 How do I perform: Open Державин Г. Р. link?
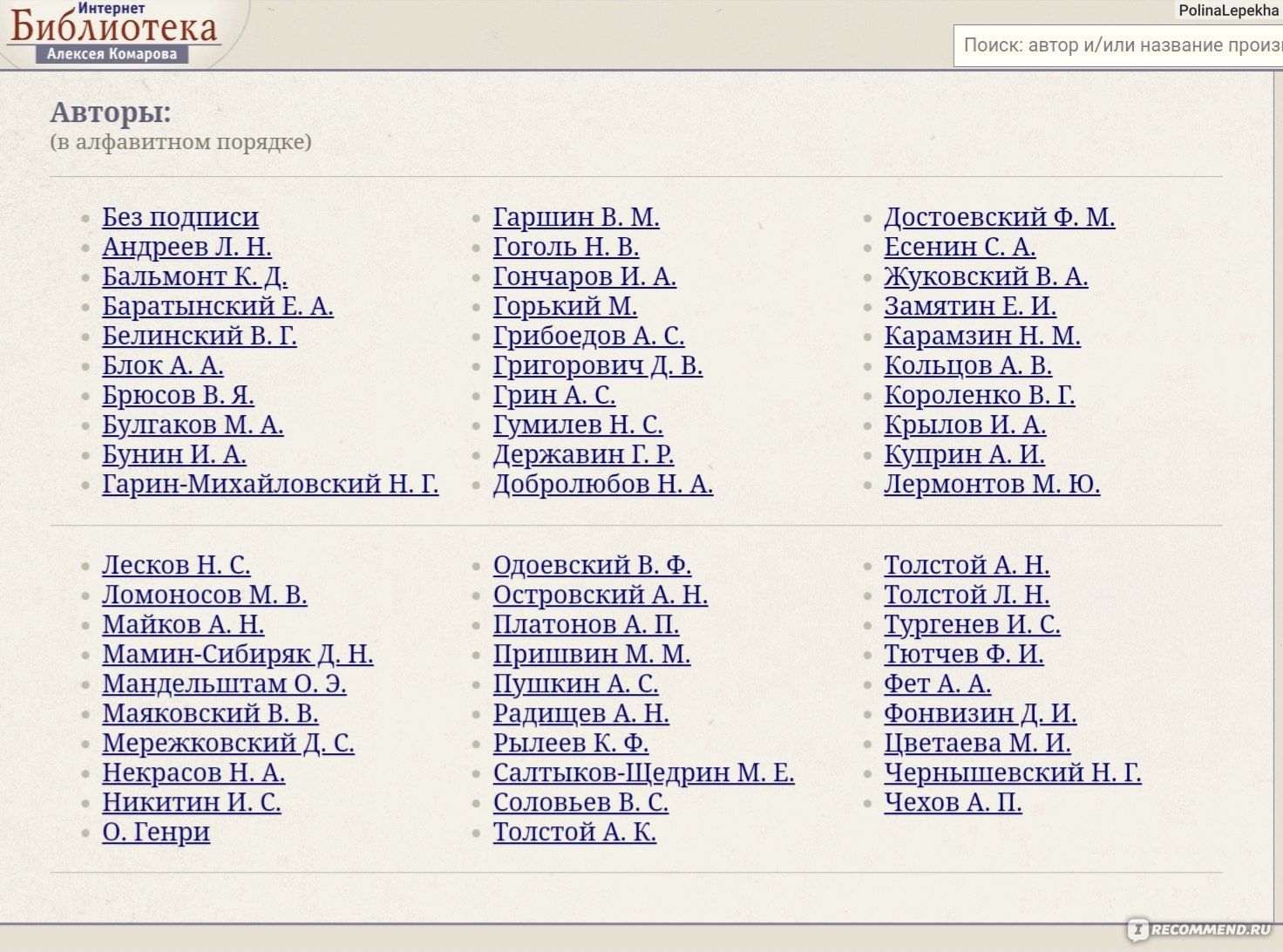584,454
